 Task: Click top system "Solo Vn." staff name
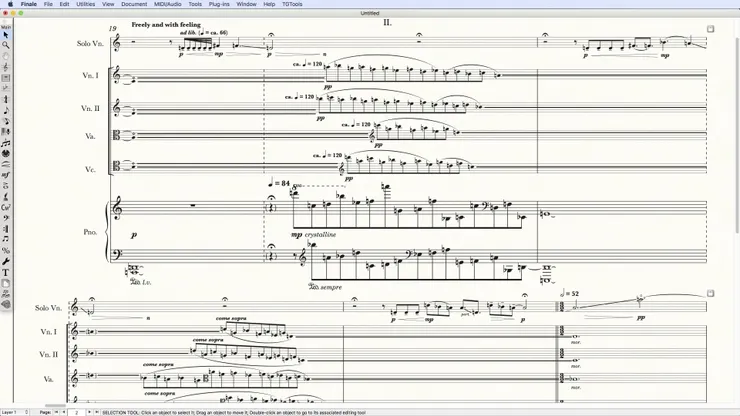[x=90, y=43]
